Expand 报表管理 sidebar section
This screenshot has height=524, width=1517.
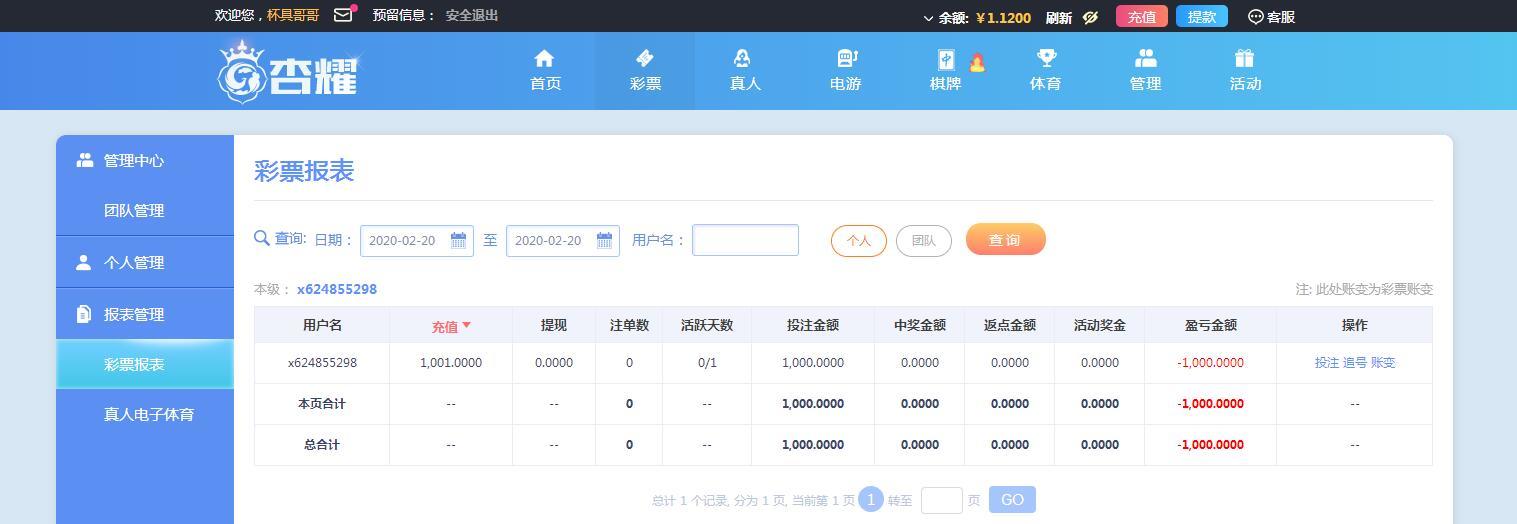click(145, 314)
